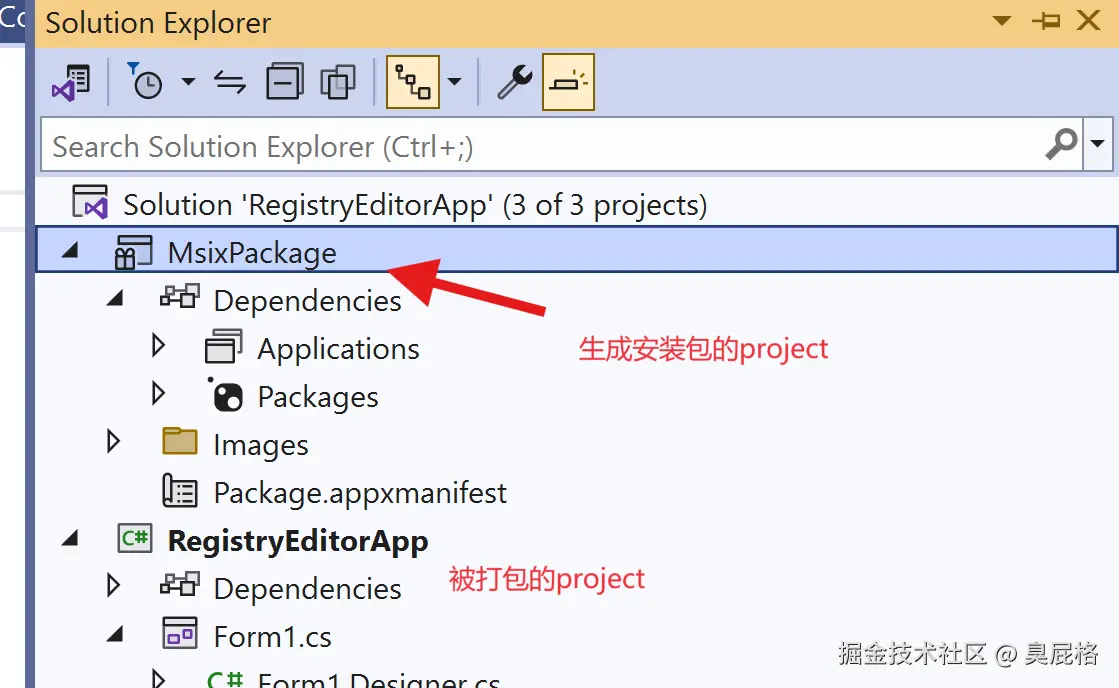Screen dimensions: 1119x688
Task: Select the Images folder
Action: [260, 445]
